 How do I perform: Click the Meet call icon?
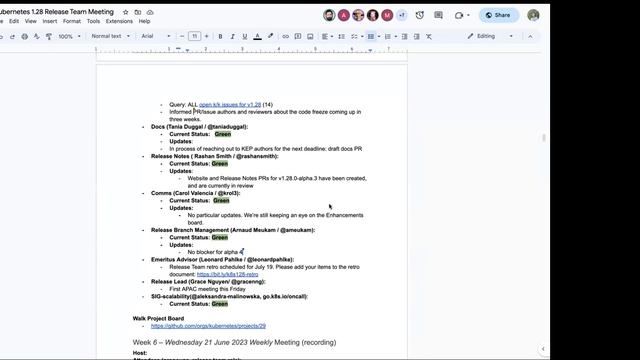459,15
